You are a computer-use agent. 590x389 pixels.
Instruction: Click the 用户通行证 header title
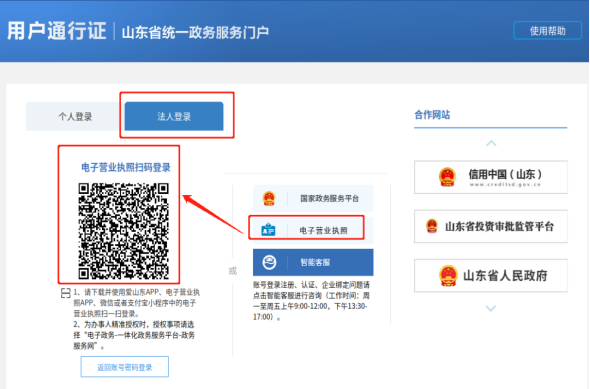tap(57, 31)
